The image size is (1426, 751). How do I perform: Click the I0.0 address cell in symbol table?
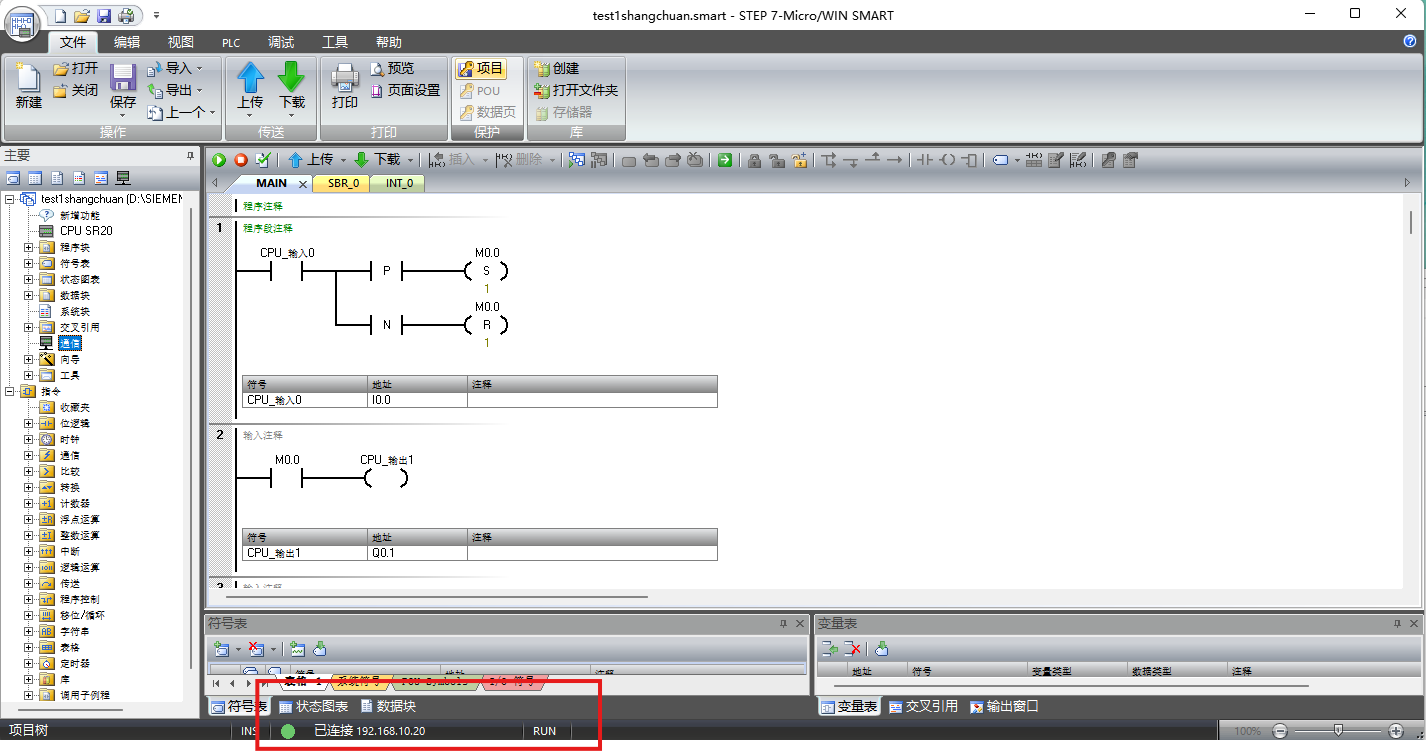(x=417, y=400)
